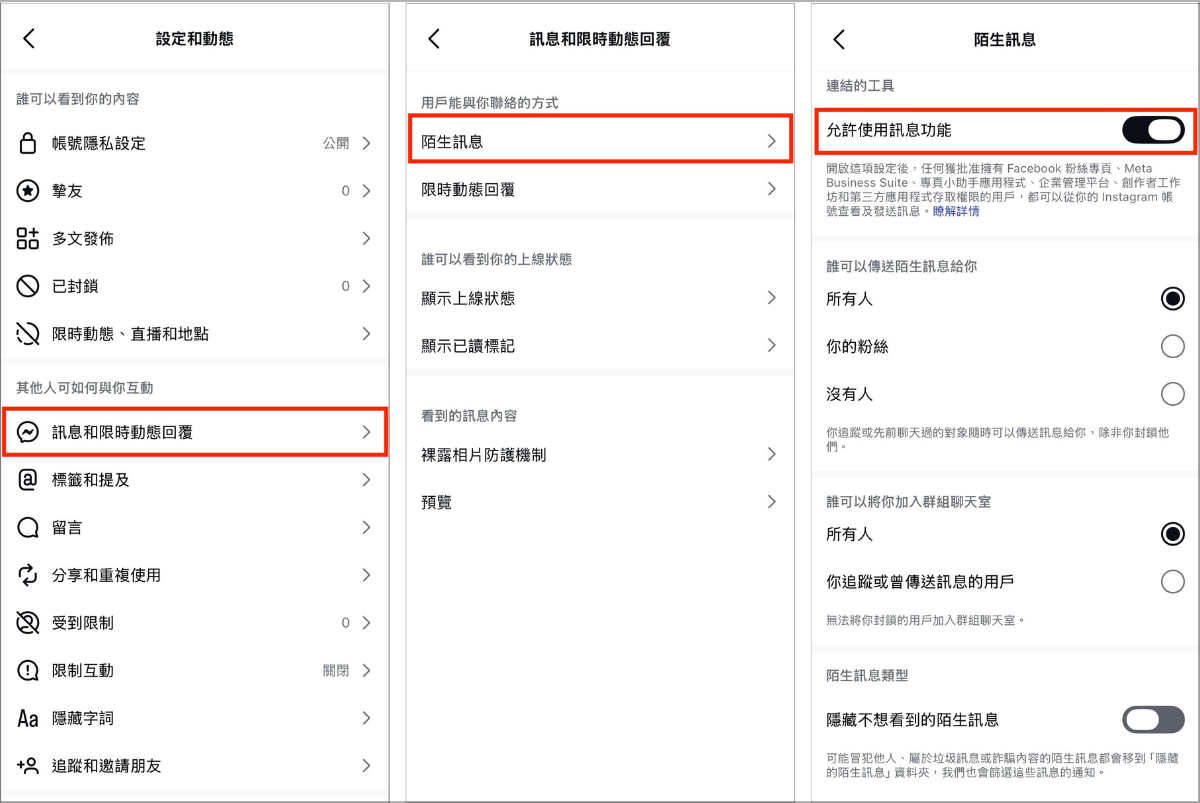
Task: Tap the alert icon beside 限制互動
Action: [28, 670]
